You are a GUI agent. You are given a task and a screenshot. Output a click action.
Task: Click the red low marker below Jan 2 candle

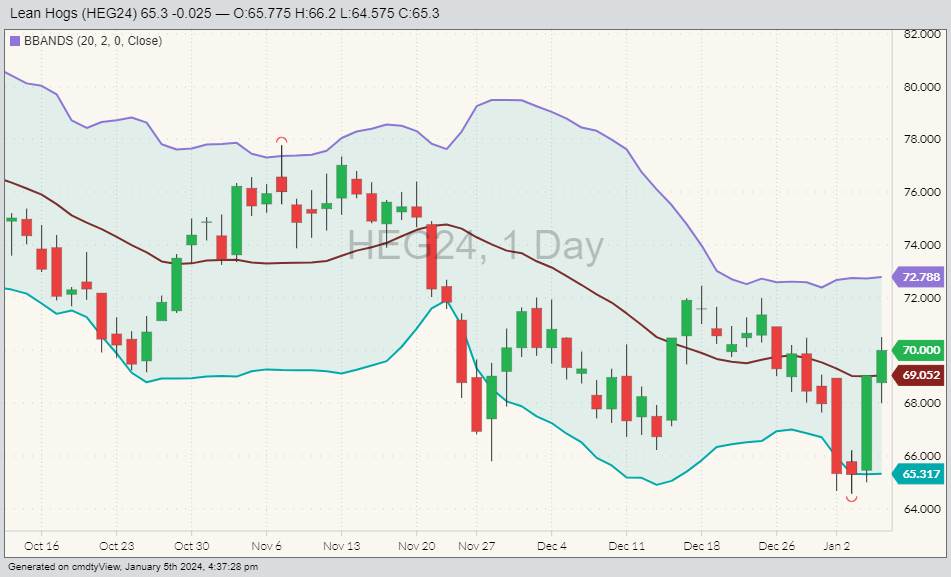click(851, 498)
